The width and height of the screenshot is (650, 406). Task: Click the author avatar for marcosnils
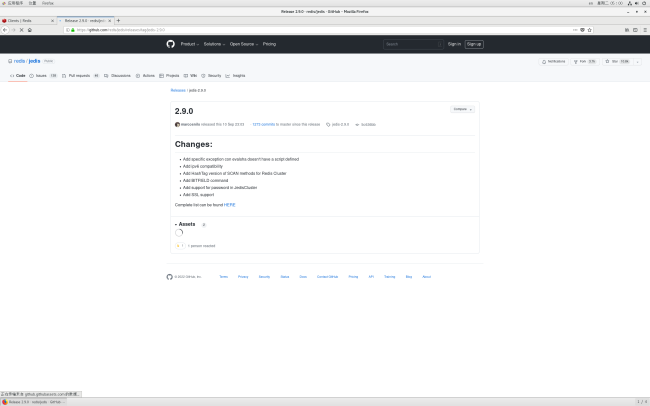(177, 124)
